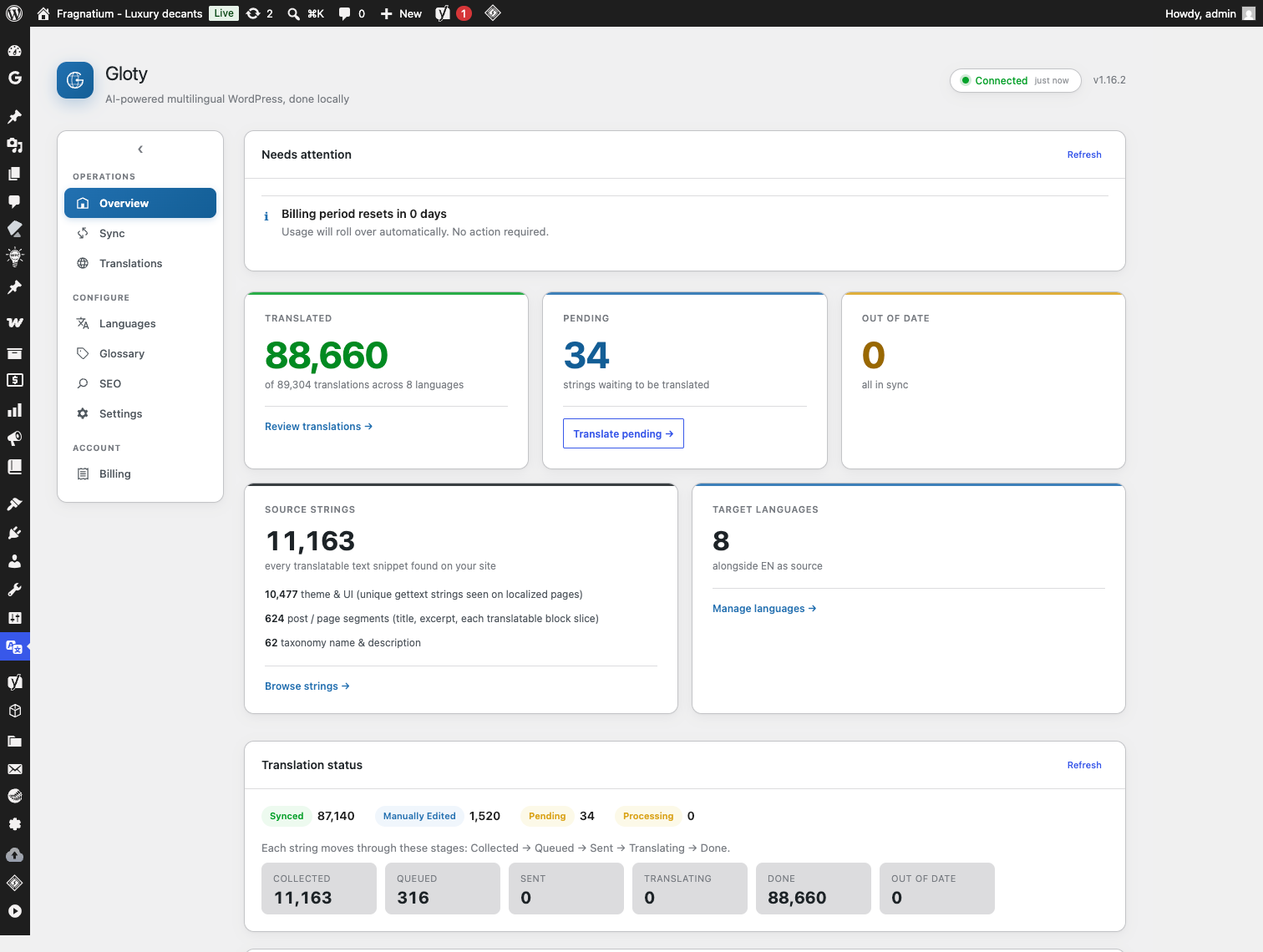
Task: Refresh the Translation status panel
Action: (x=1084, y=765)
